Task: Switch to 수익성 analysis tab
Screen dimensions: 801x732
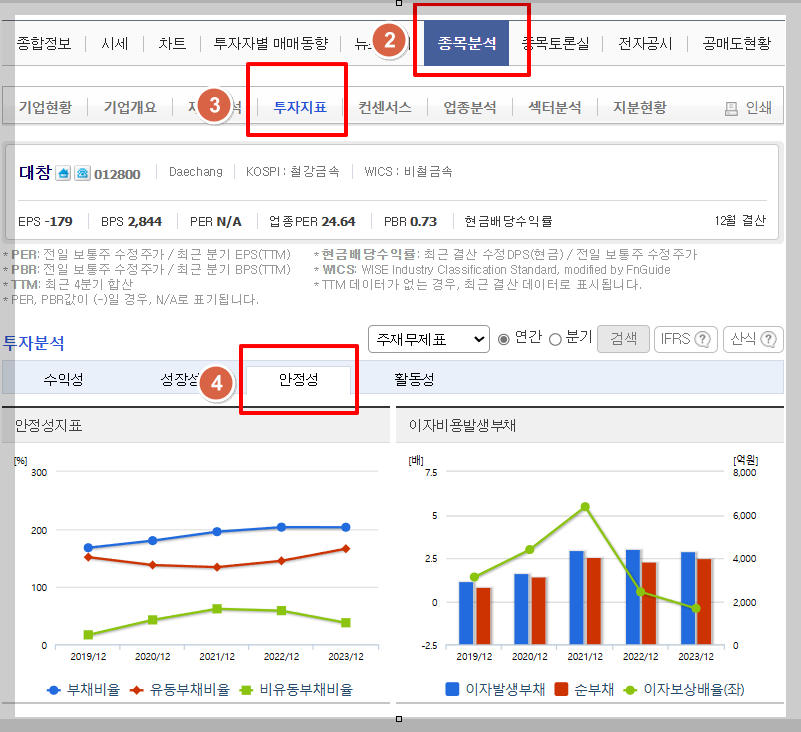Action: [x=63, y=379]
